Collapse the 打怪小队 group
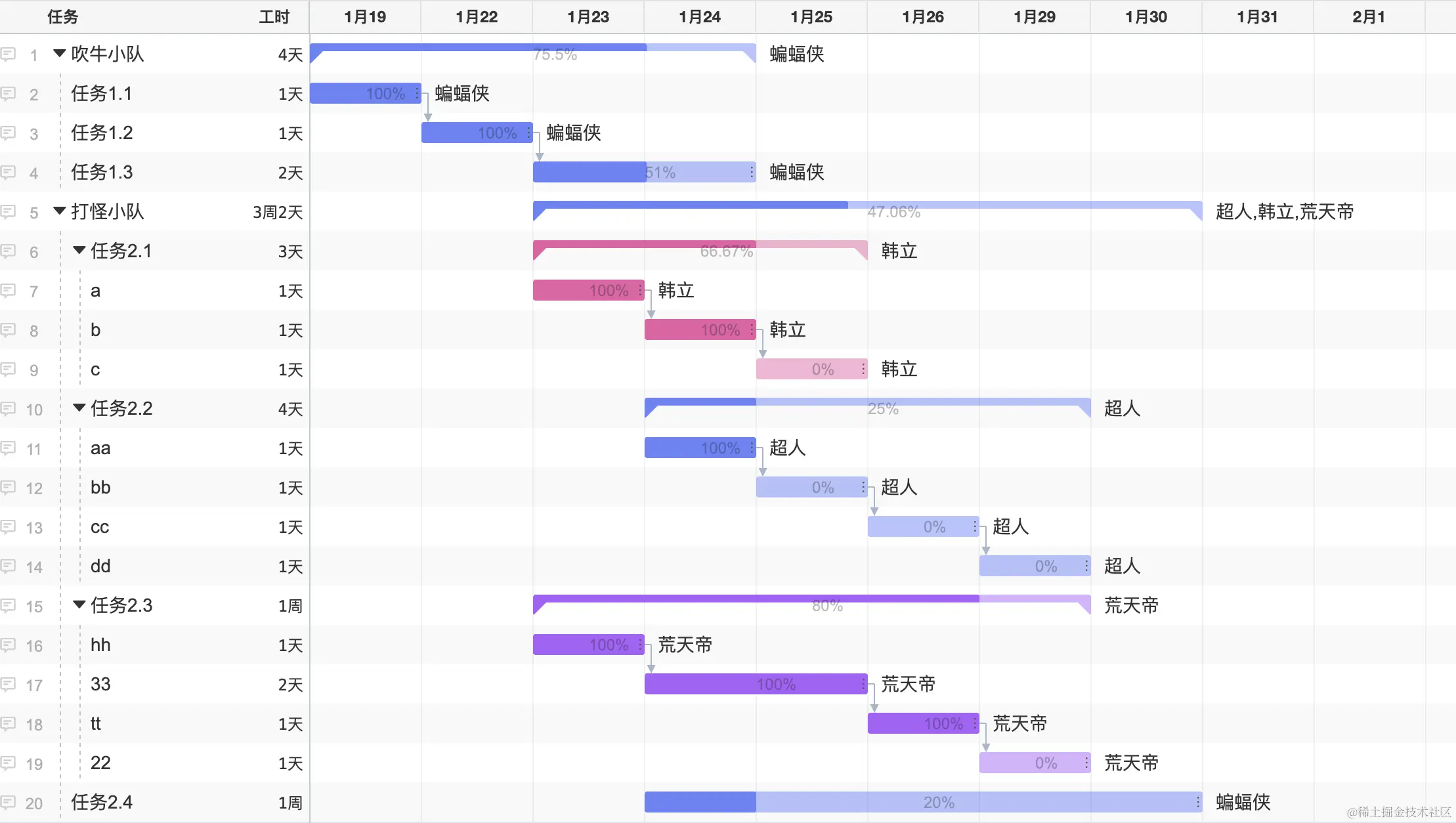 (x=60, y=211)
